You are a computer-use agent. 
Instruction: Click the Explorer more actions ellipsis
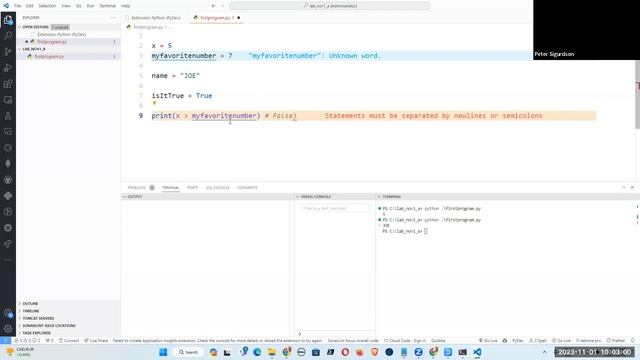(x=113, y=18)
